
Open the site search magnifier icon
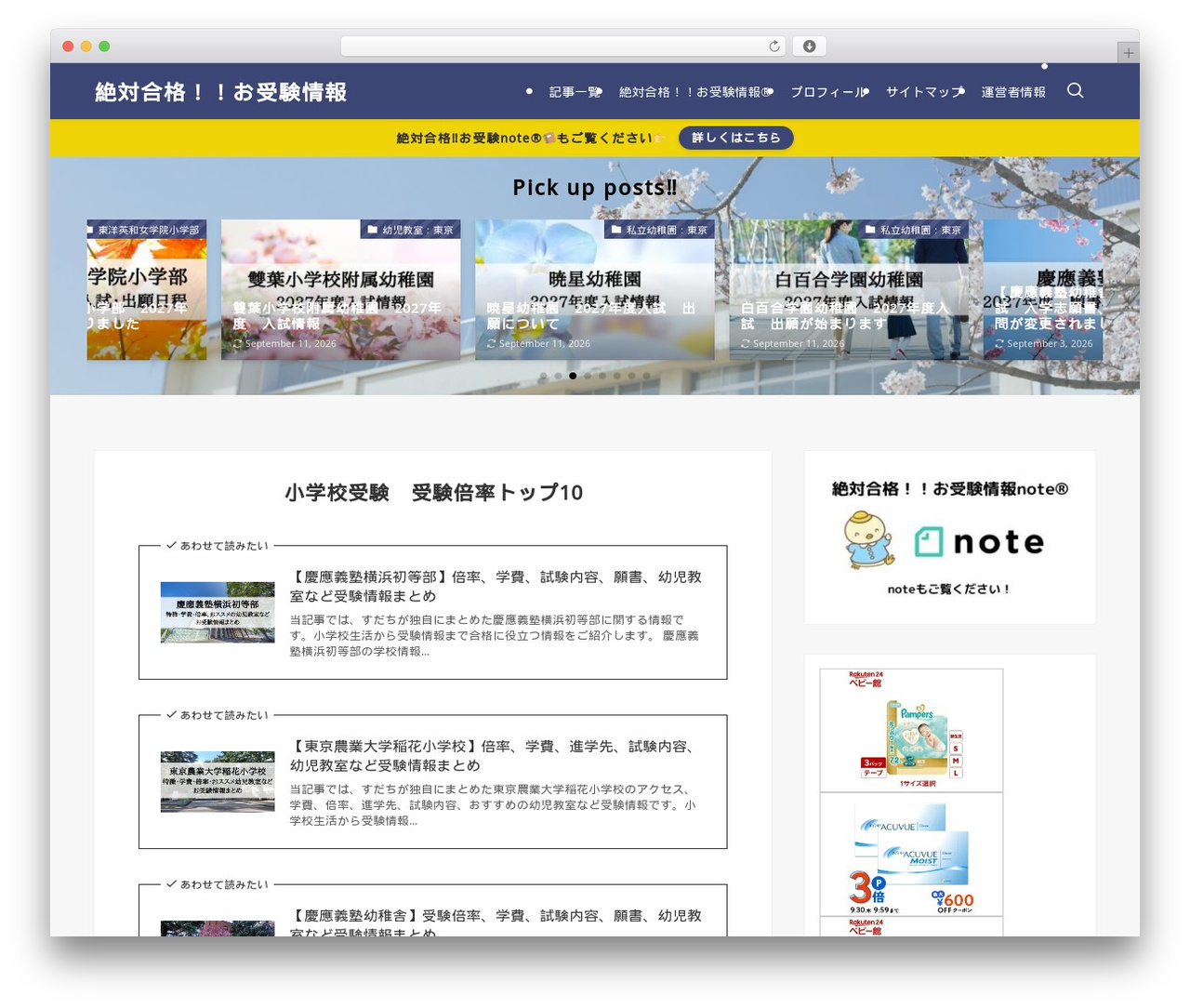pos(1076,91)
